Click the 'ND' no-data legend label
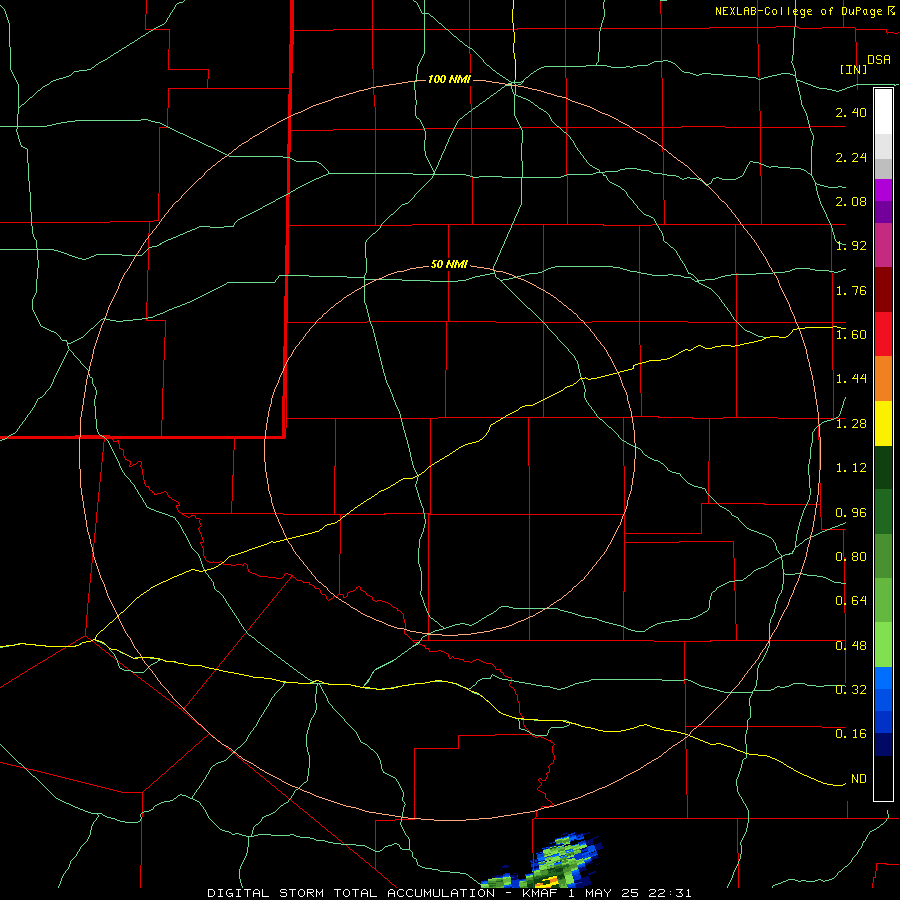This screenshot has height=900, width=900. (x=859, y=779)
